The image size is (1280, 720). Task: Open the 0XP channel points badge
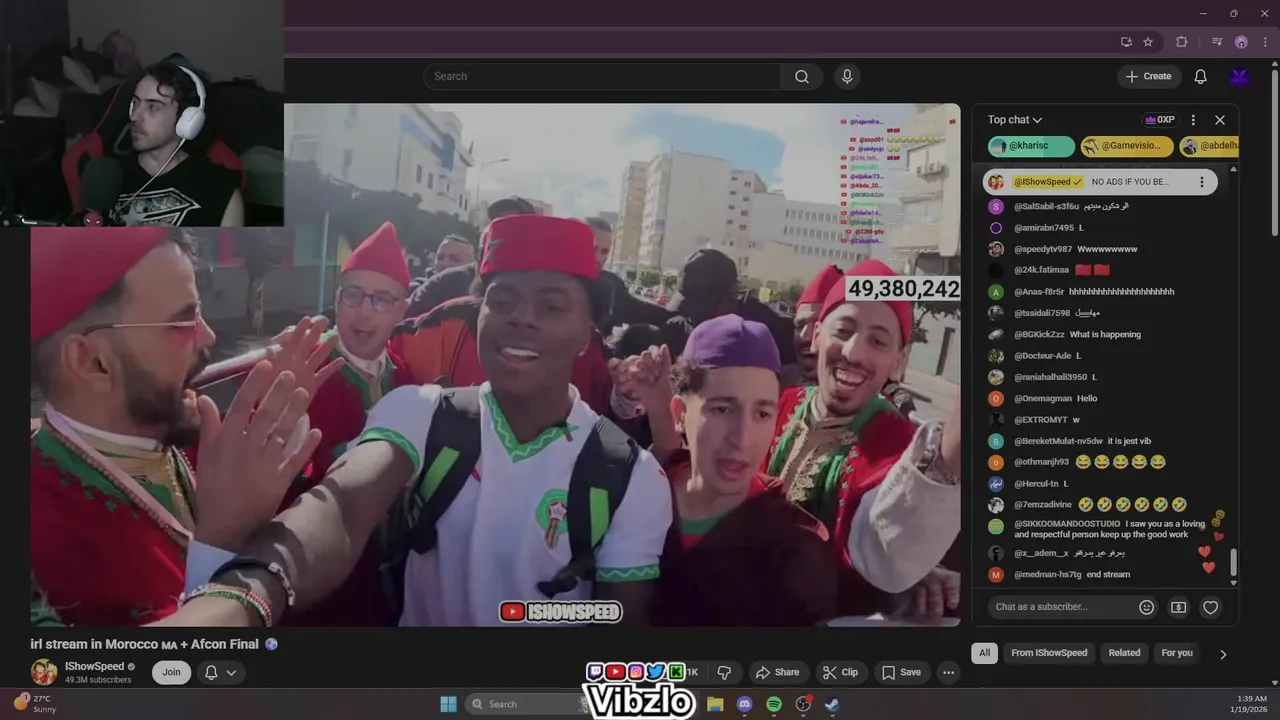[1160, 120]
